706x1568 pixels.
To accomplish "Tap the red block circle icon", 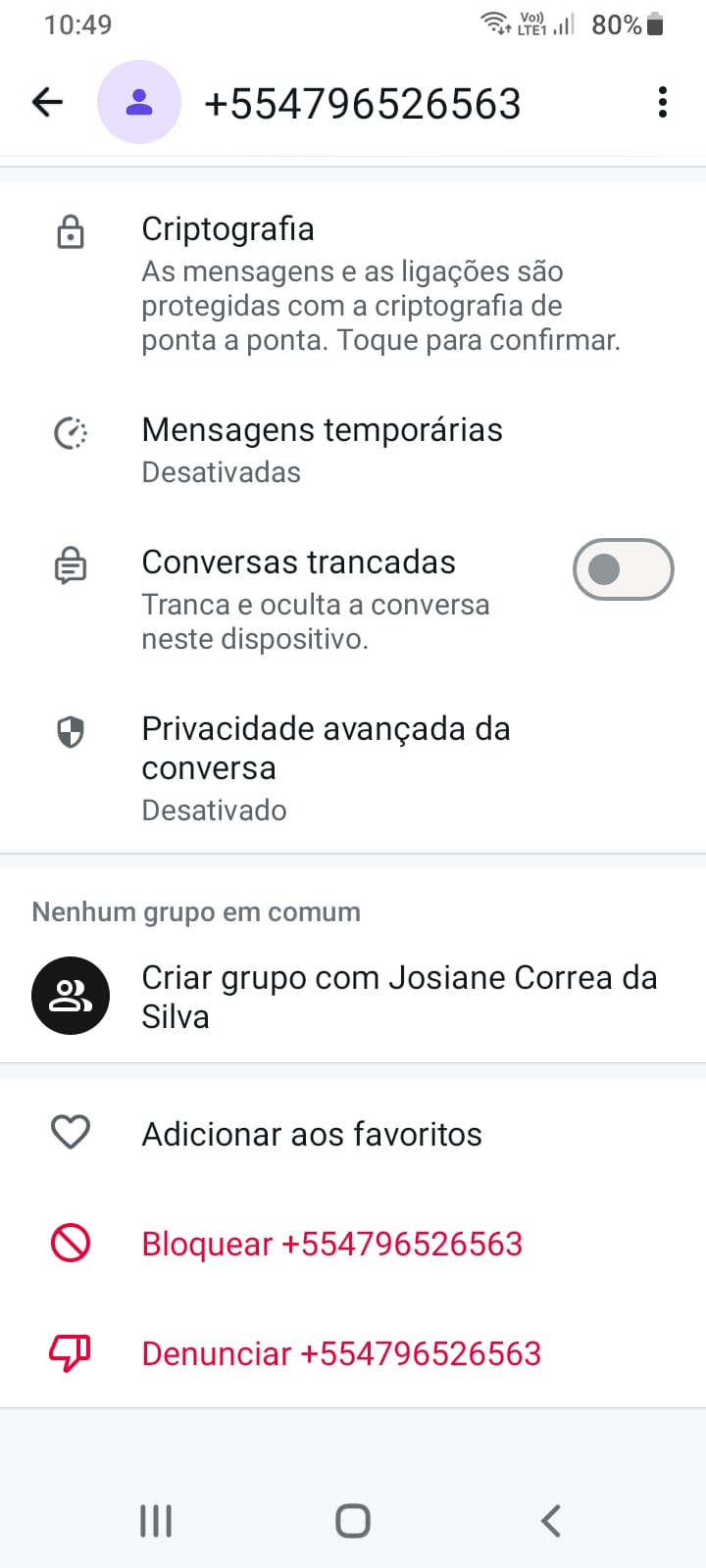I will tap(71, 1244).
